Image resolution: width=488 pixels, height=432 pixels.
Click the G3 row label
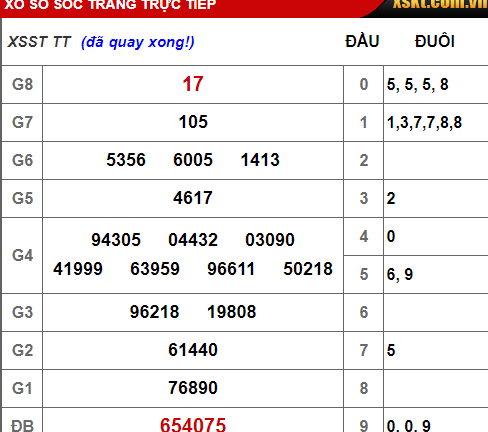click(x=22, y=312)
